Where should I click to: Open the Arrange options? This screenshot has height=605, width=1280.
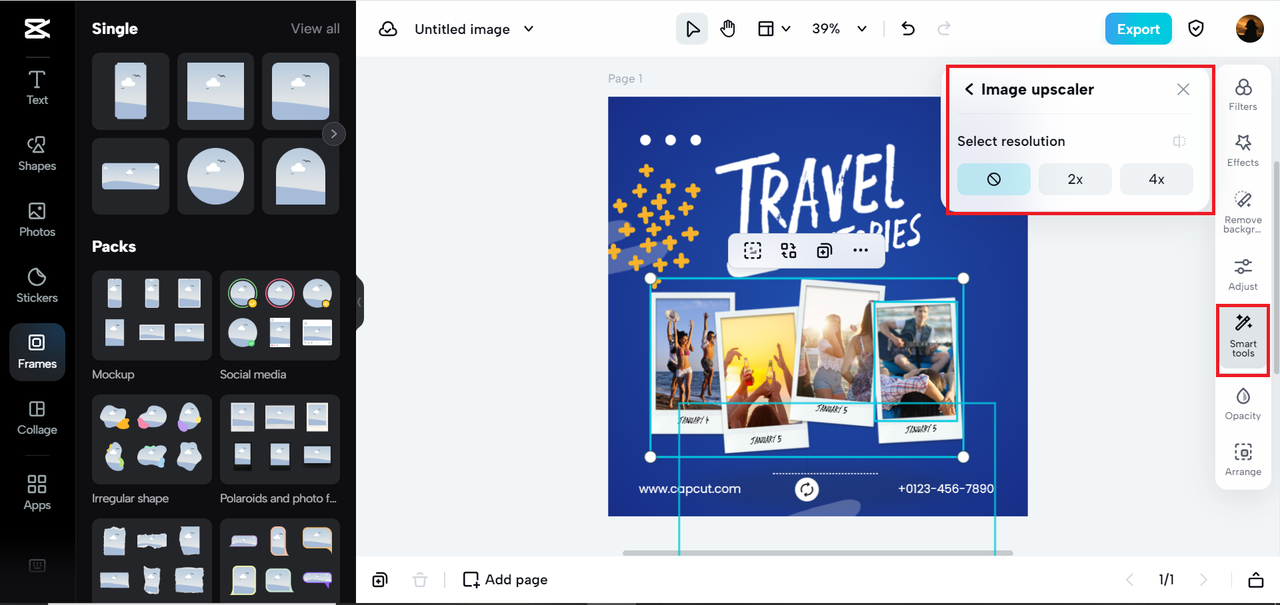pos(1243,459)
